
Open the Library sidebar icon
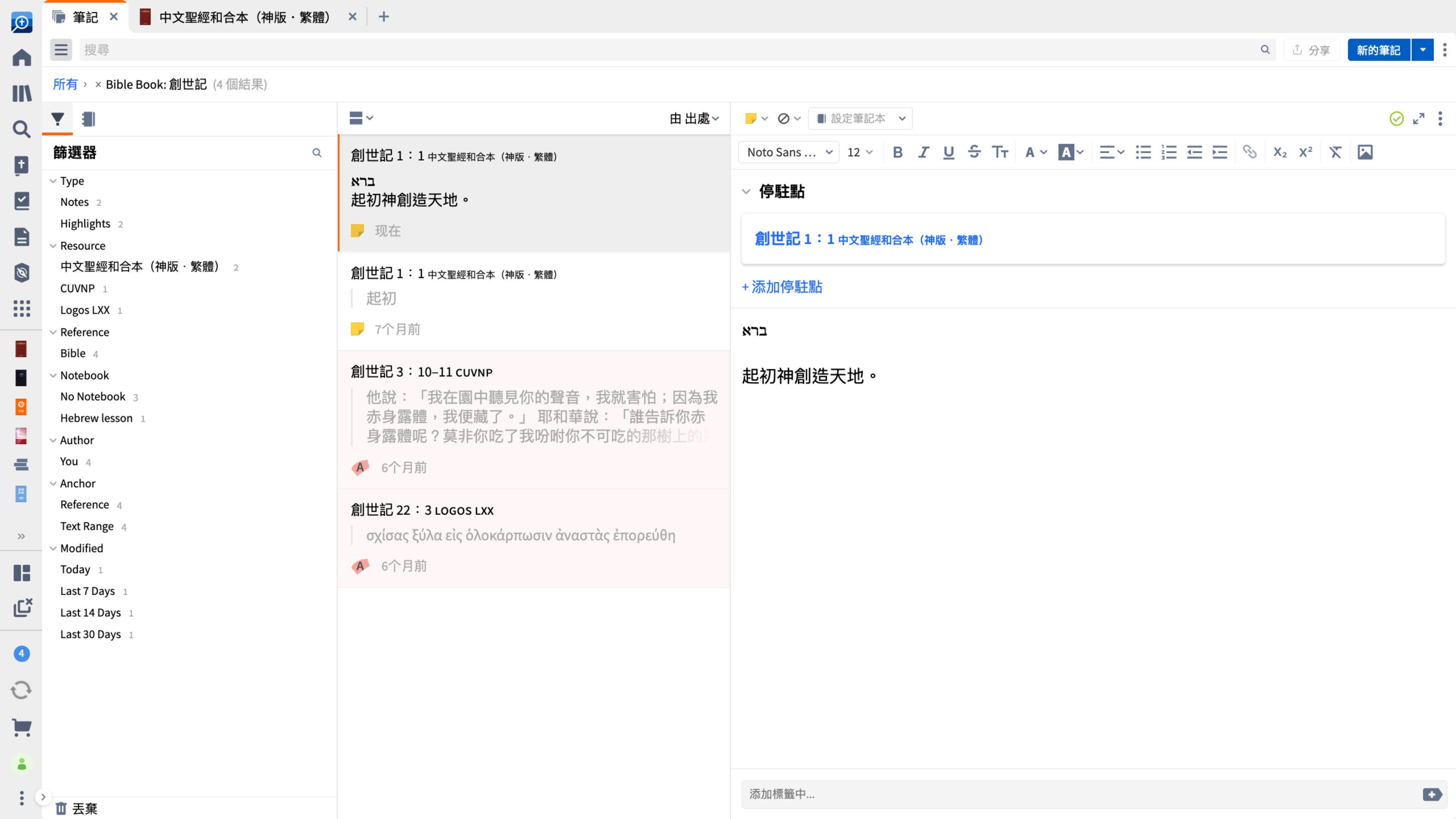click(x=22, y=93)
